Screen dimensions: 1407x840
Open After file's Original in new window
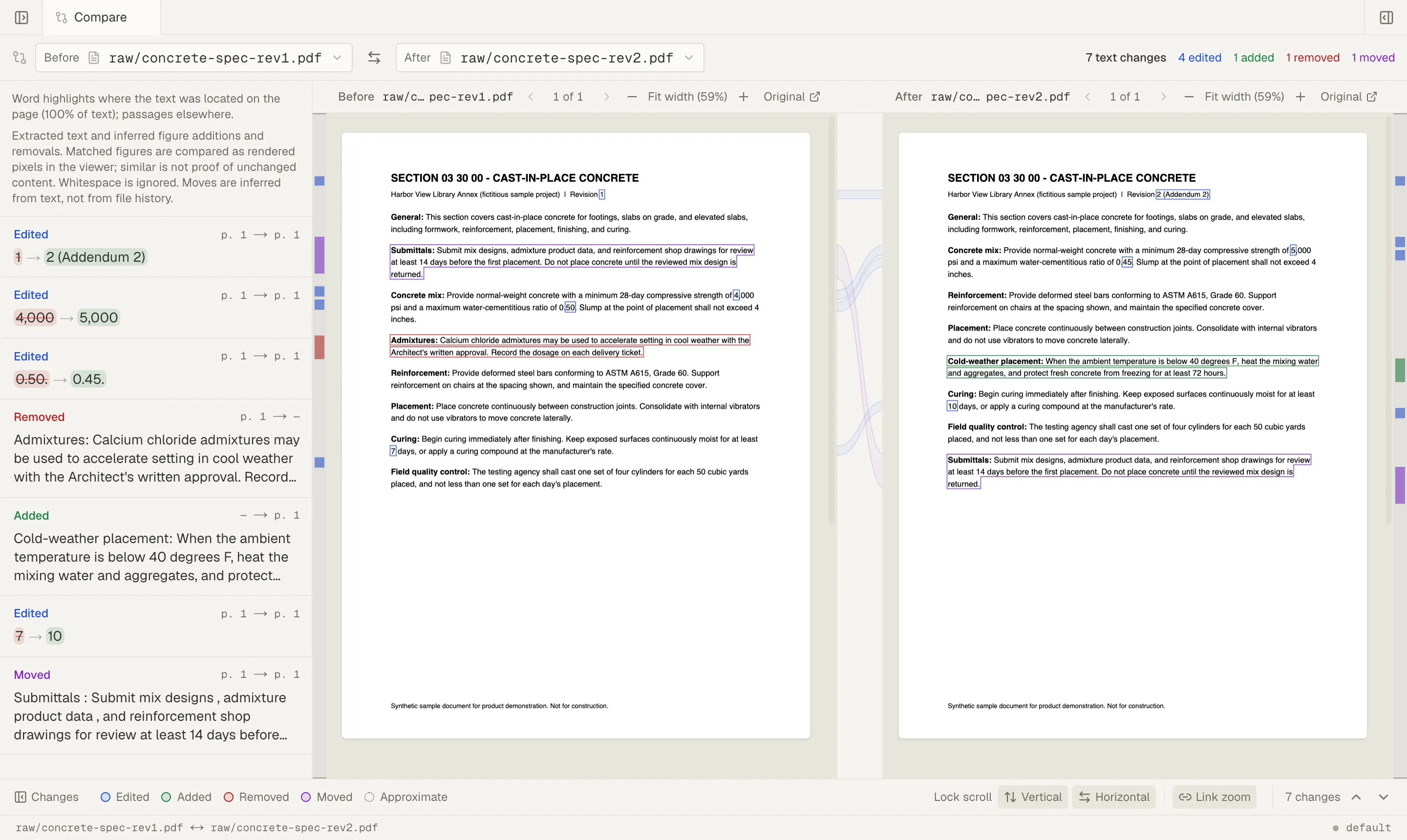coord(1349,97)
